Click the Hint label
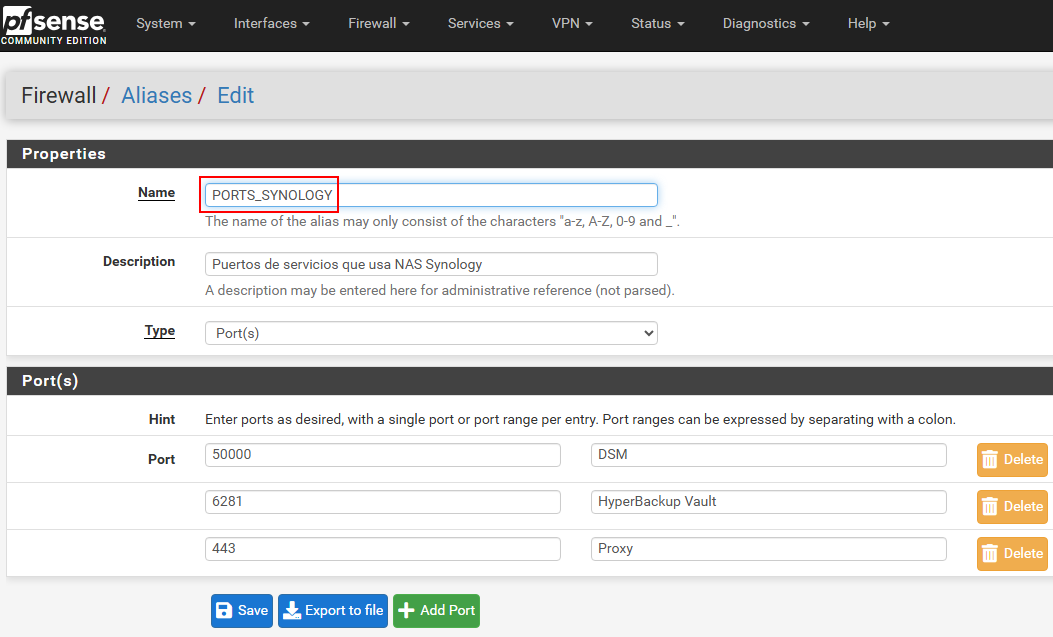 pos(162,420)
